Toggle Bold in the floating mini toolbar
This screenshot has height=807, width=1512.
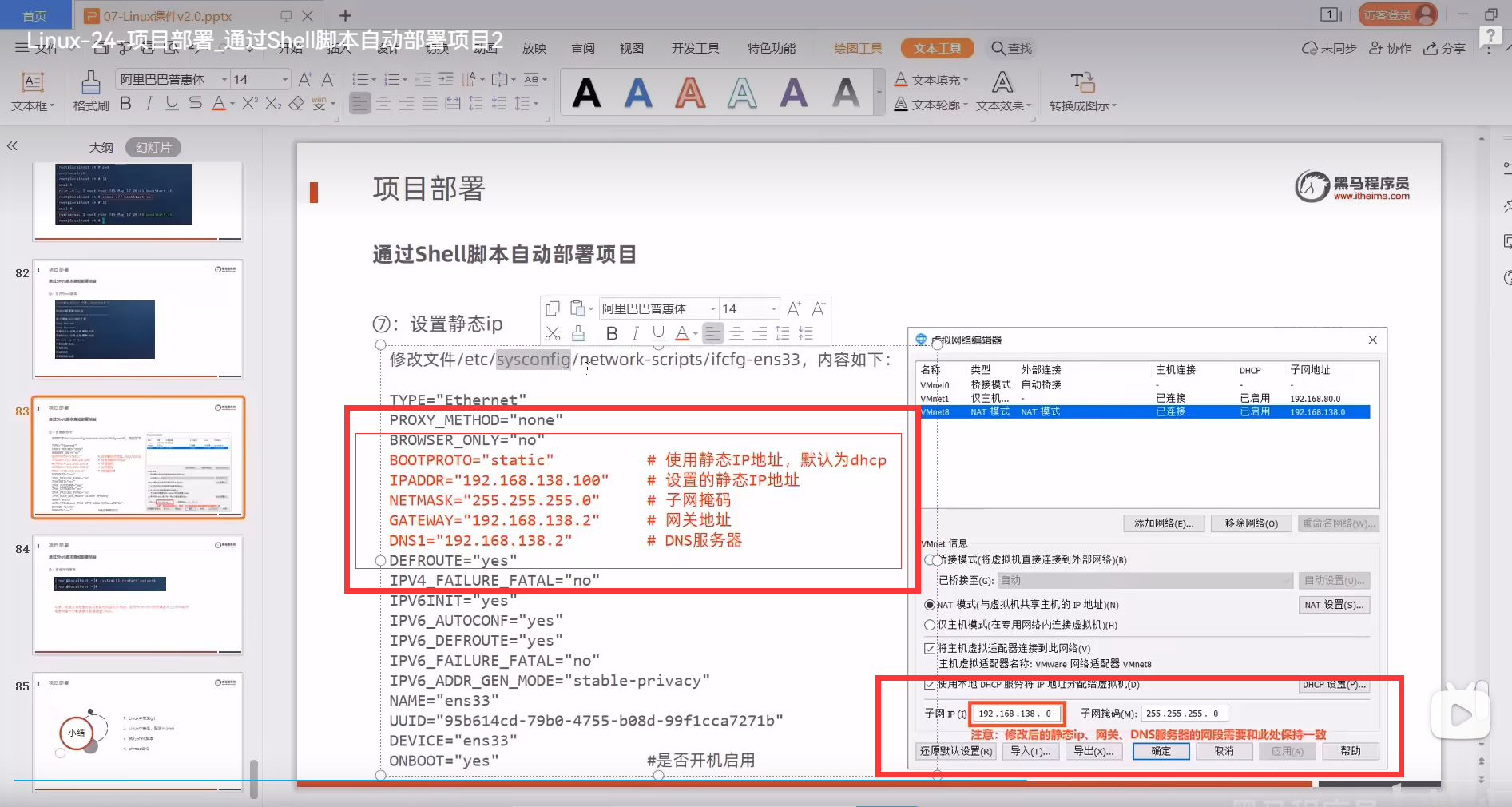tap(612, 333)
